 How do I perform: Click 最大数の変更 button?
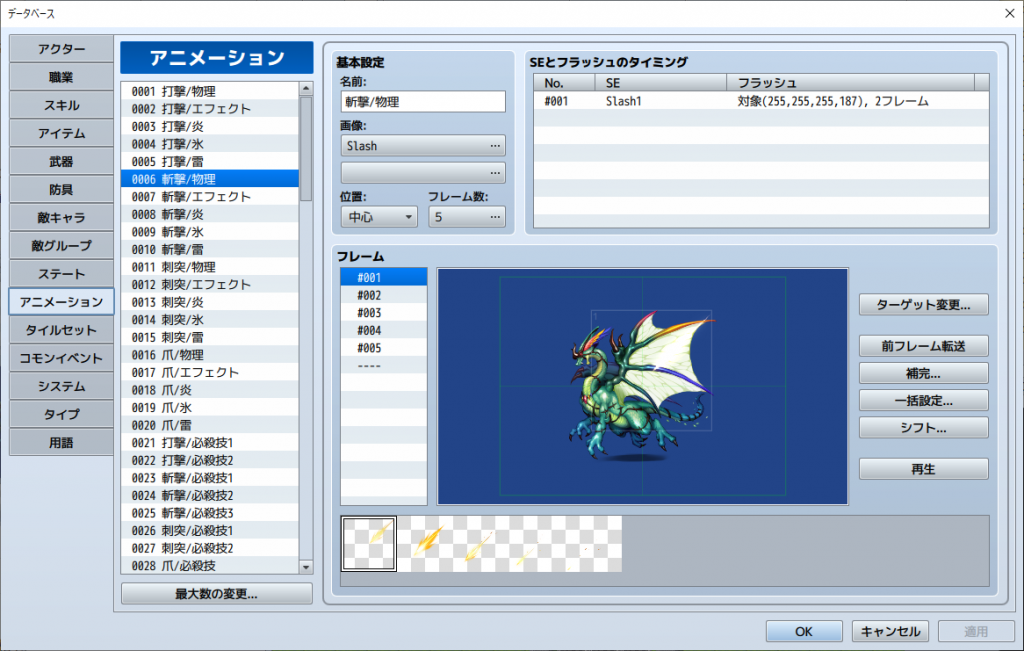217,594
